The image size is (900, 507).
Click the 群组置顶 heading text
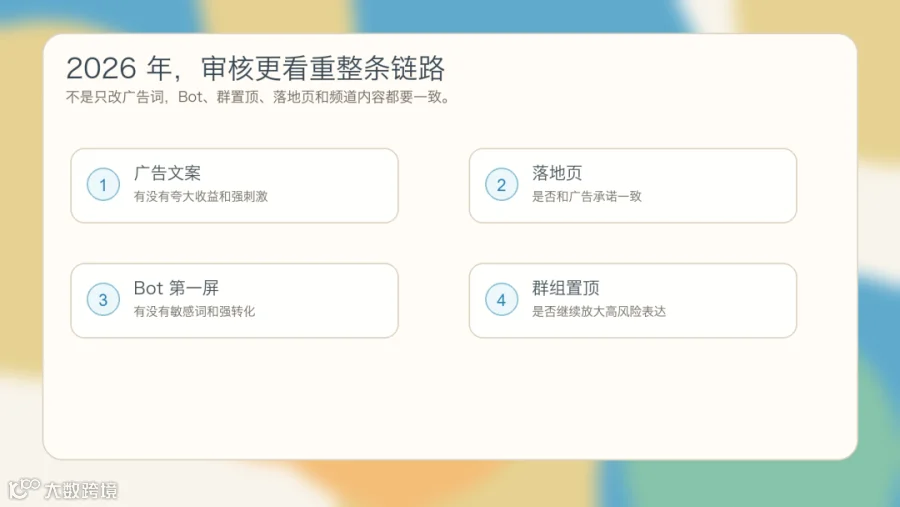(565, 288)
